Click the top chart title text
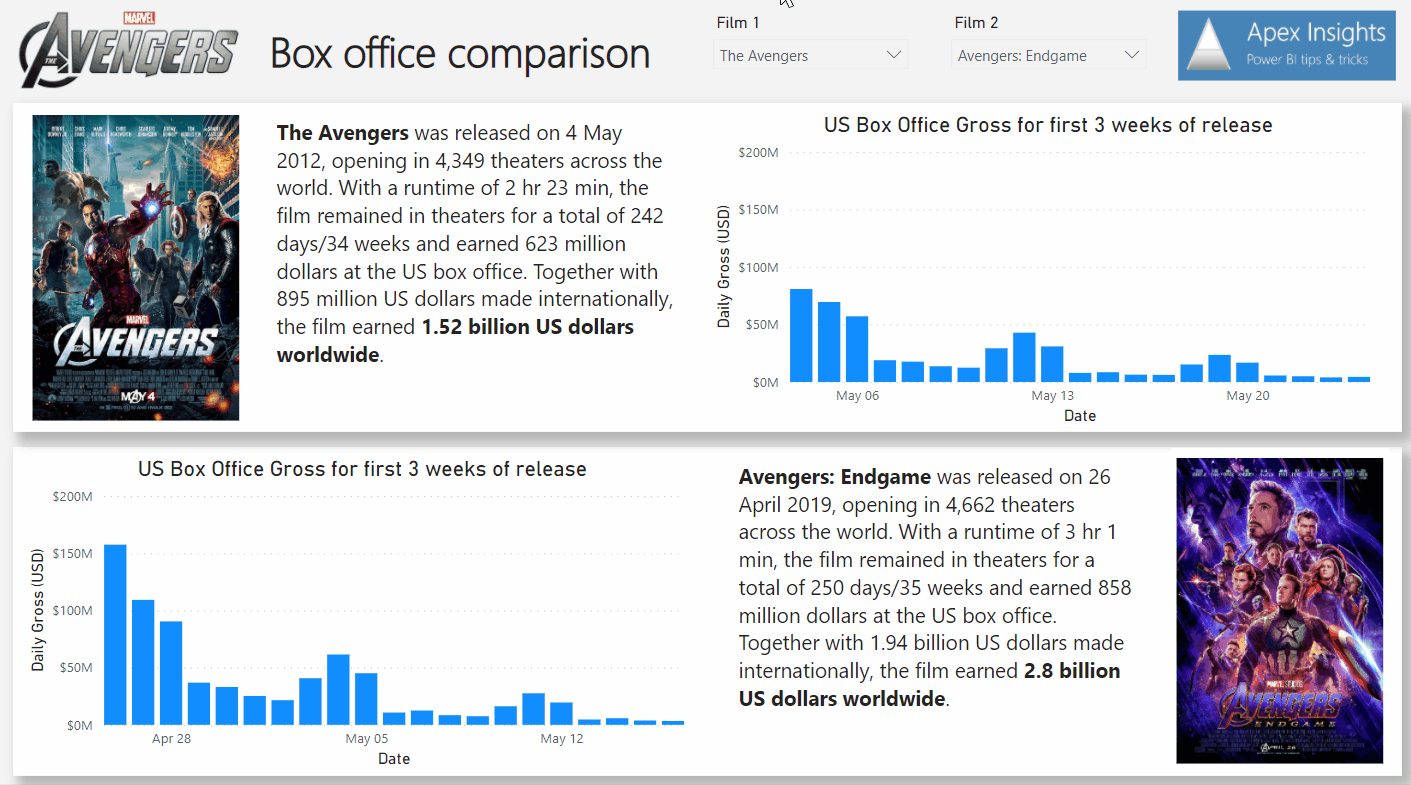Image resolution: width=1411 pixels, height=785 pixels. point(1048,125)
